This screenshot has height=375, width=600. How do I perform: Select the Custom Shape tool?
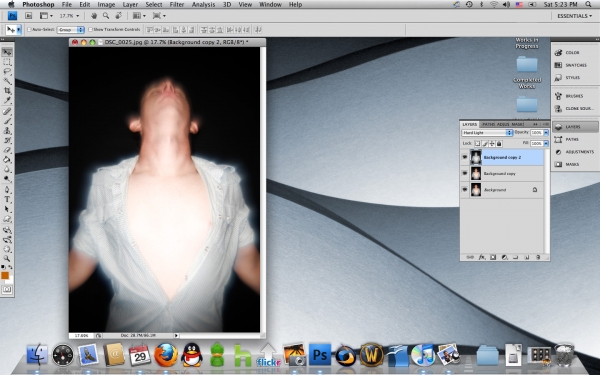coord(7,219)
